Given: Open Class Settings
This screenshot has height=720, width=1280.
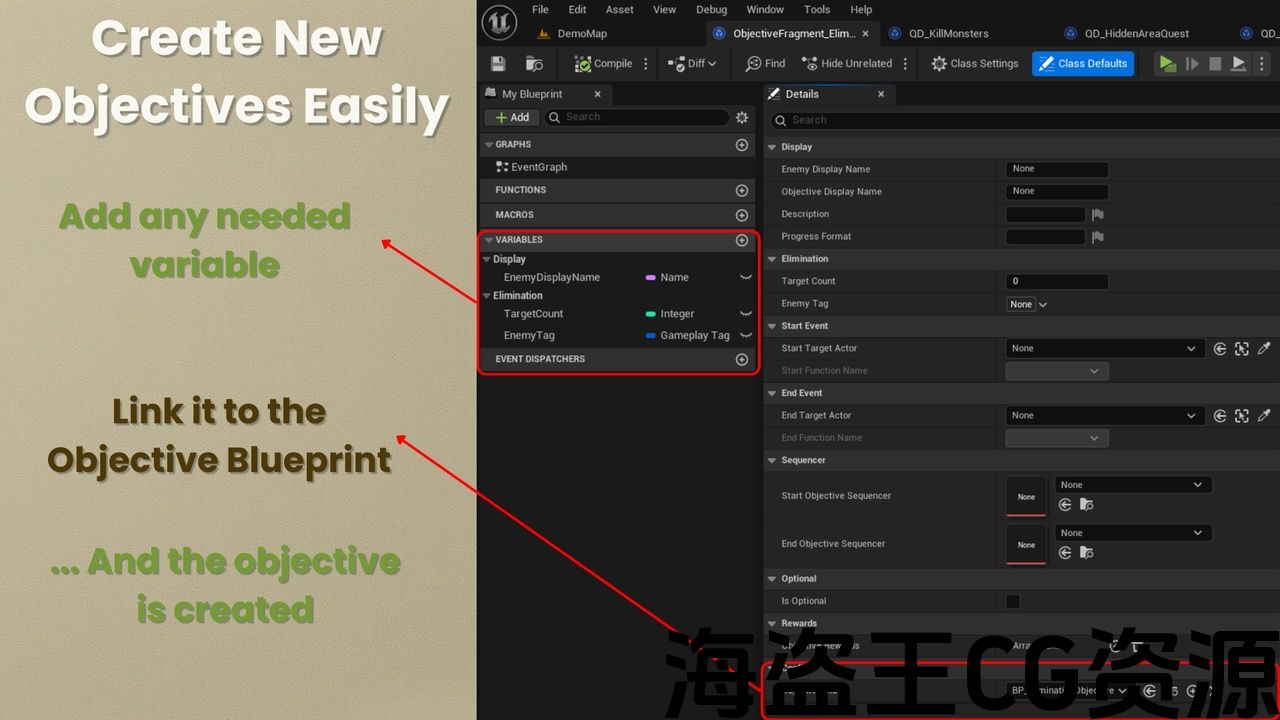Looking at the screenshot, I should (974, 64).
